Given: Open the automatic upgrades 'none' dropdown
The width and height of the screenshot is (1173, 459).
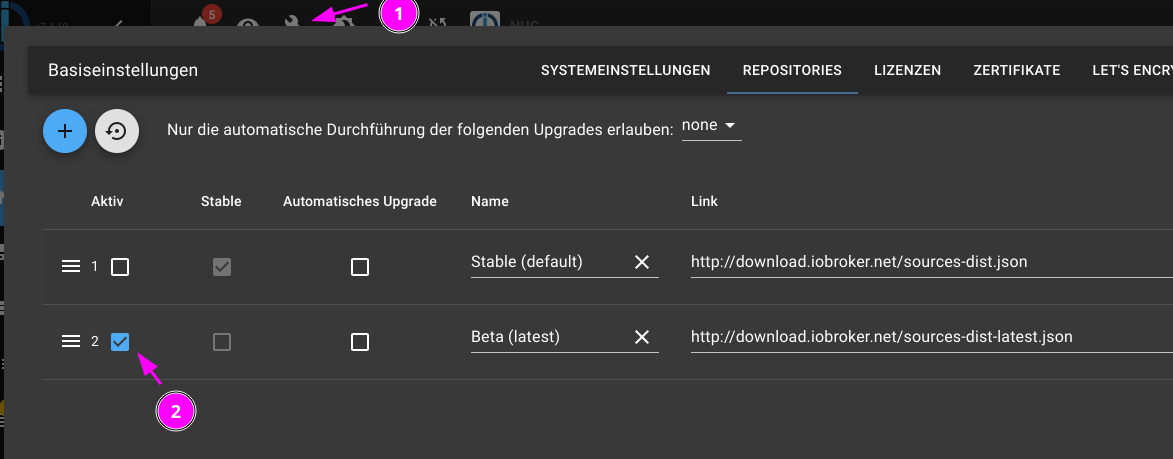Looking at the screenshot, I should (711, 126).
